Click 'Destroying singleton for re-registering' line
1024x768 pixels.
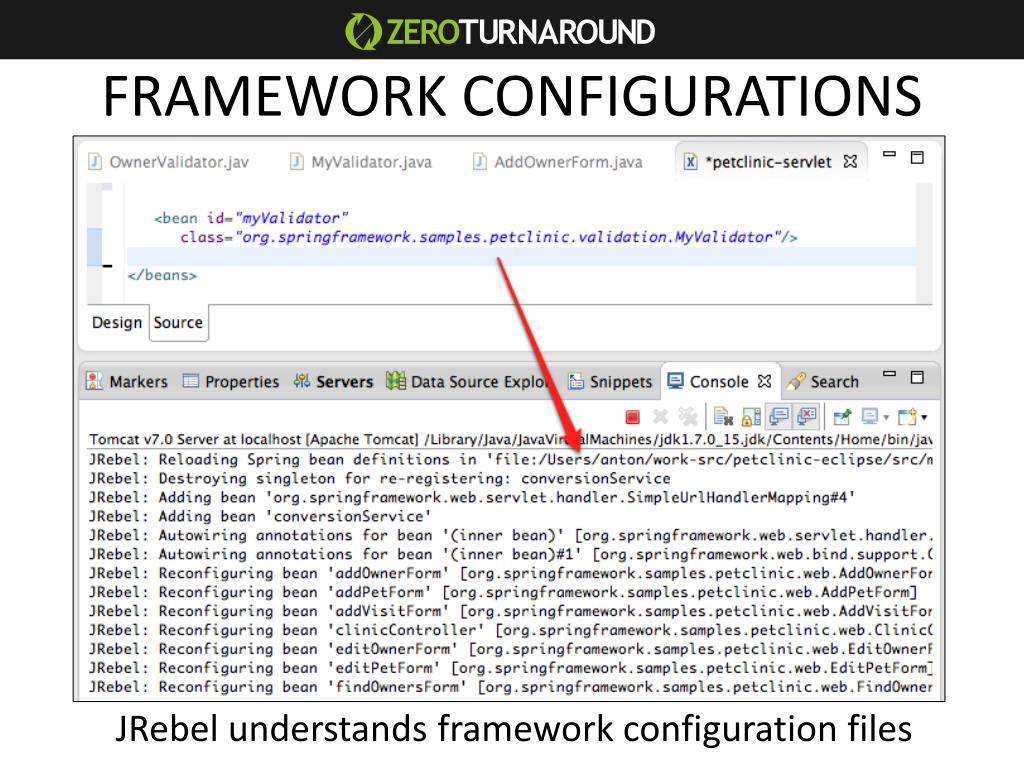click(380, 478)
